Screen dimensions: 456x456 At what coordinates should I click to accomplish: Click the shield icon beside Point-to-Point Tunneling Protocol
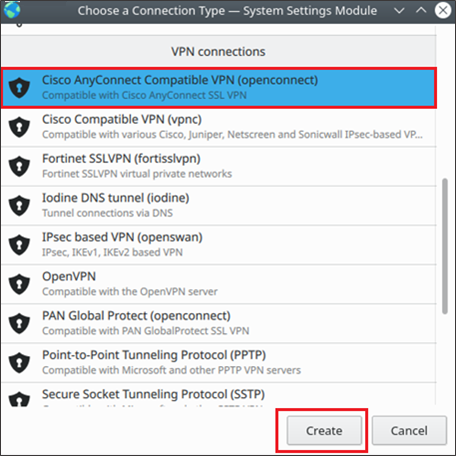click(x=19, y=363)
